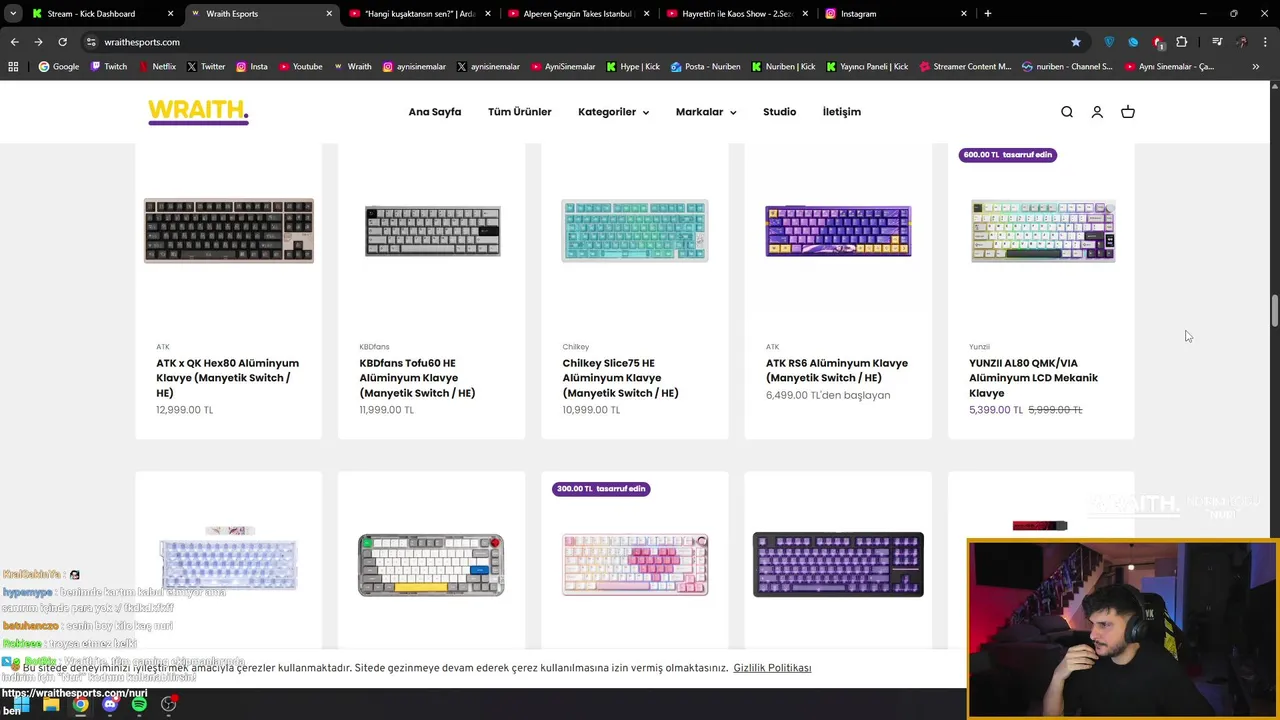
Task: Open OBS Studio from the taskbar
Action: (169, 704)
